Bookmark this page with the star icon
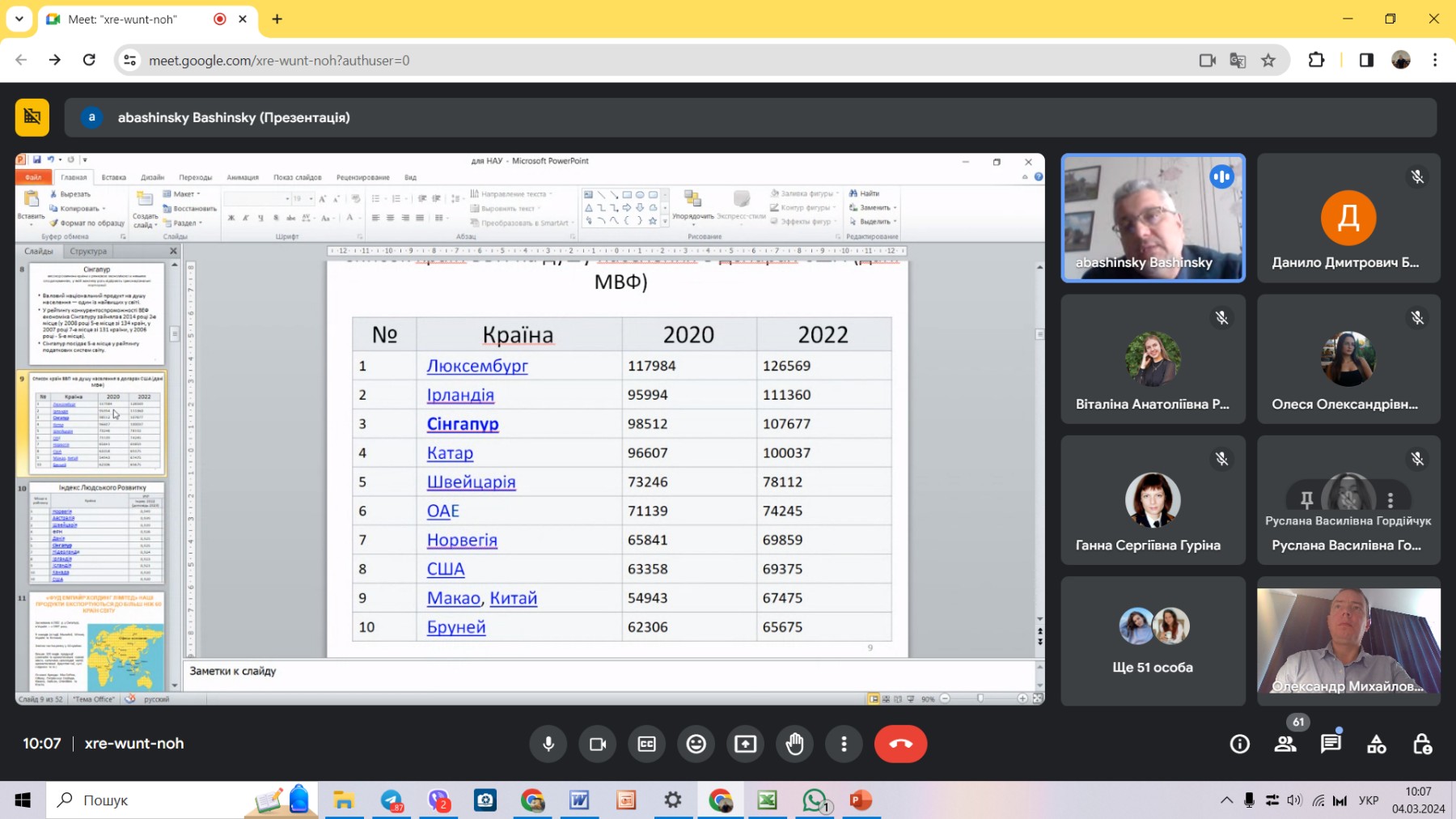 click(x=1268, y=61)
